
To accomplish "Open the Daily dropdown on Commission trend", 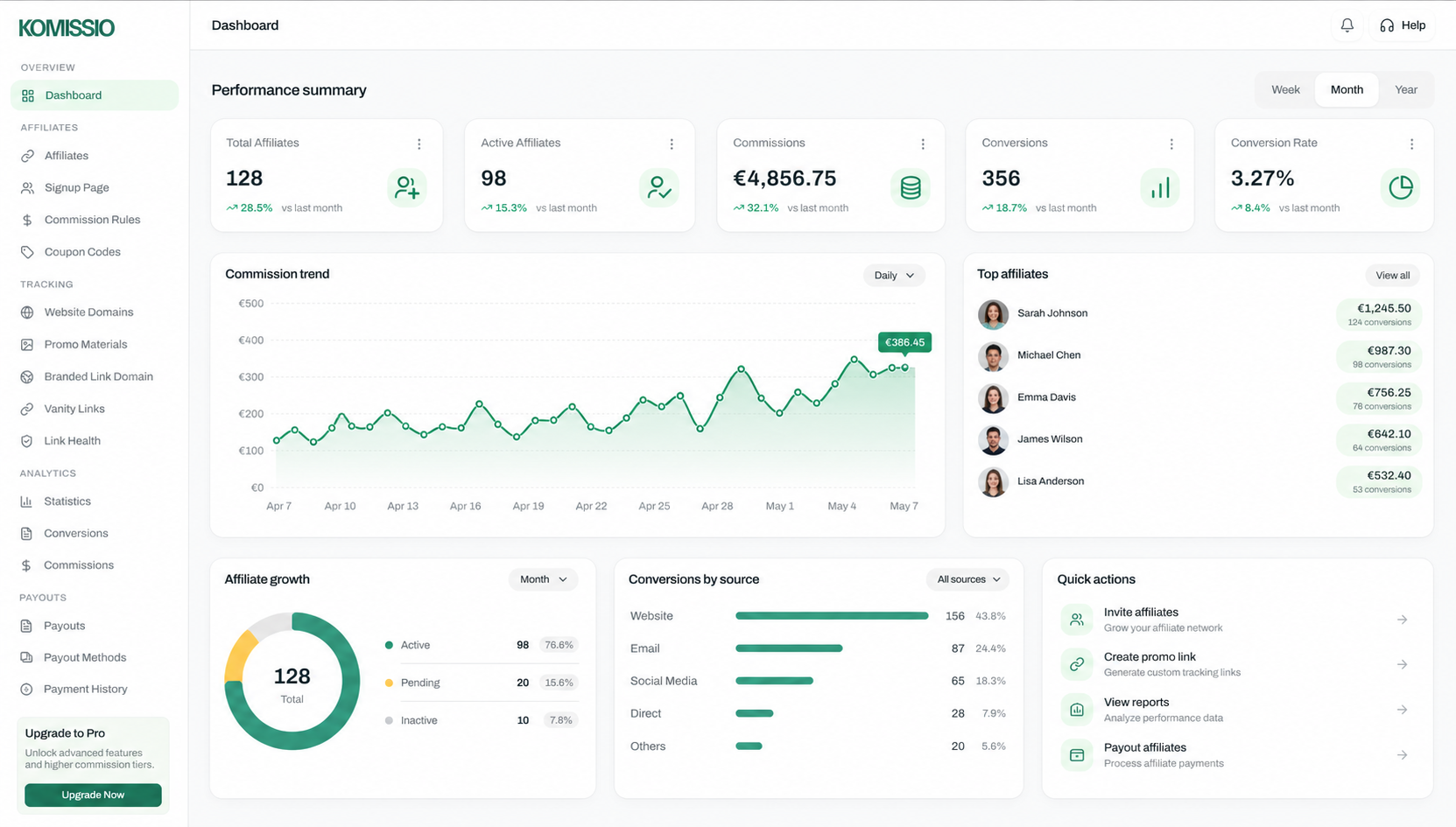I will 894,275.
